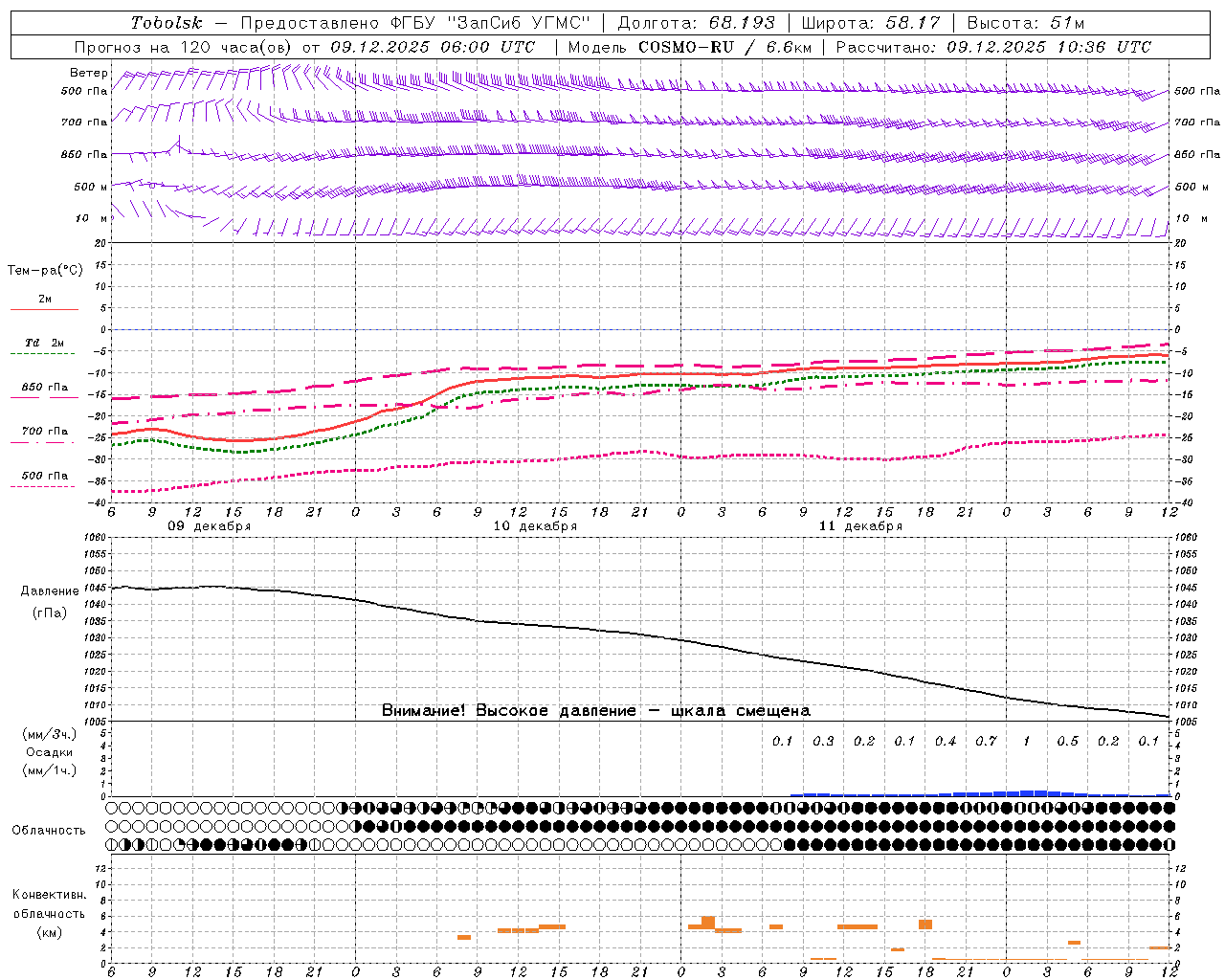Image resolution: width=1225 pixels, height=980 pixels.
Task: Click the "Td 2м" dew point legend label
Action: [x=45, y=343]
